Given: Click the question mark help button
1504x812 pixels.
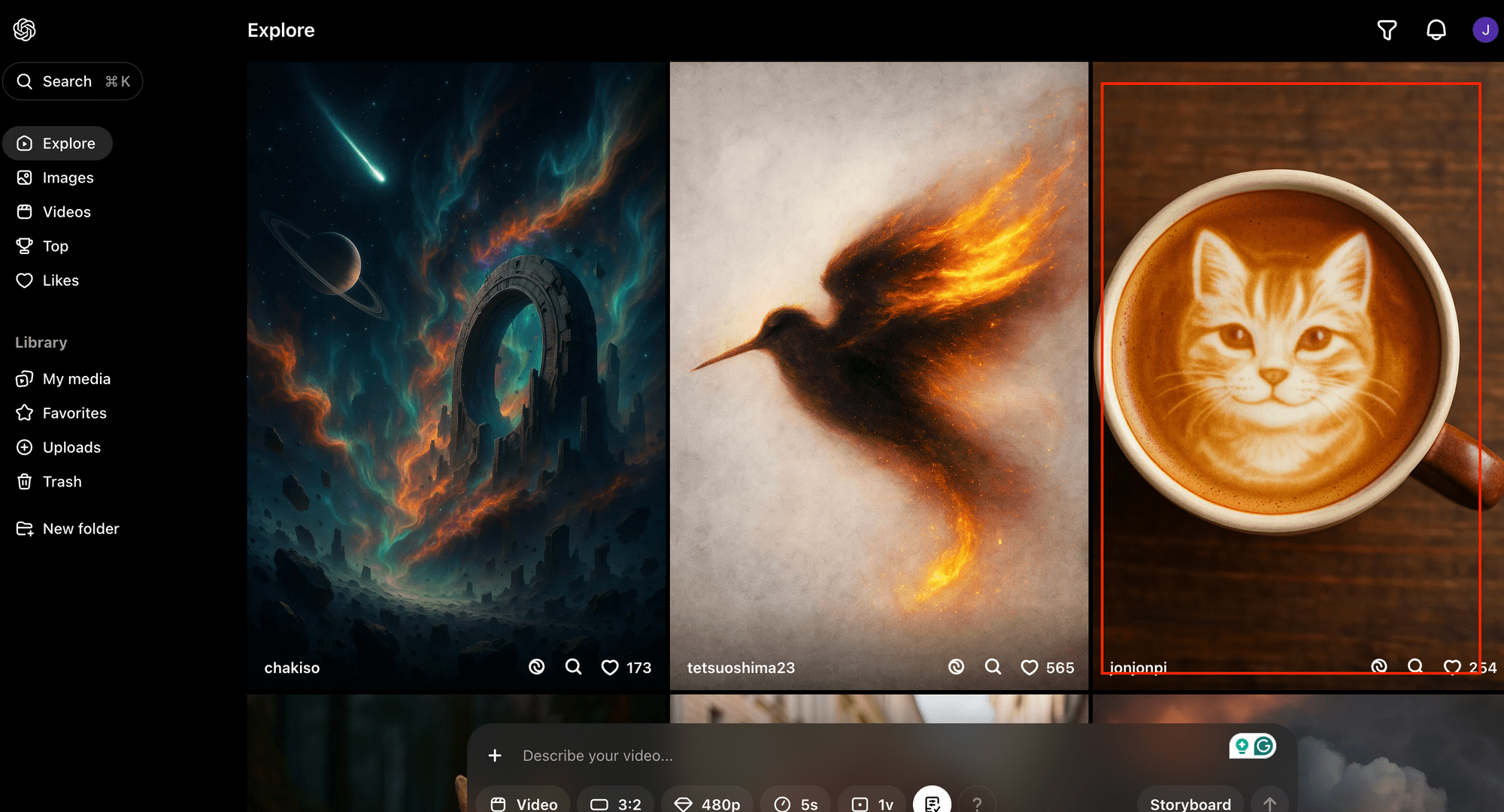Looking at the screenshot, I should point(977,803).
